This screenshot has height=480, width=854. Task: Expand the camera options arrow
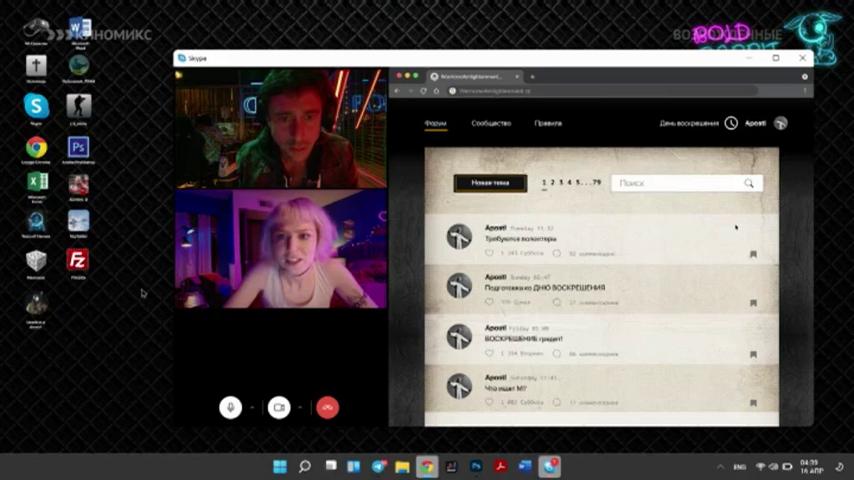click(x=300, y=408)
